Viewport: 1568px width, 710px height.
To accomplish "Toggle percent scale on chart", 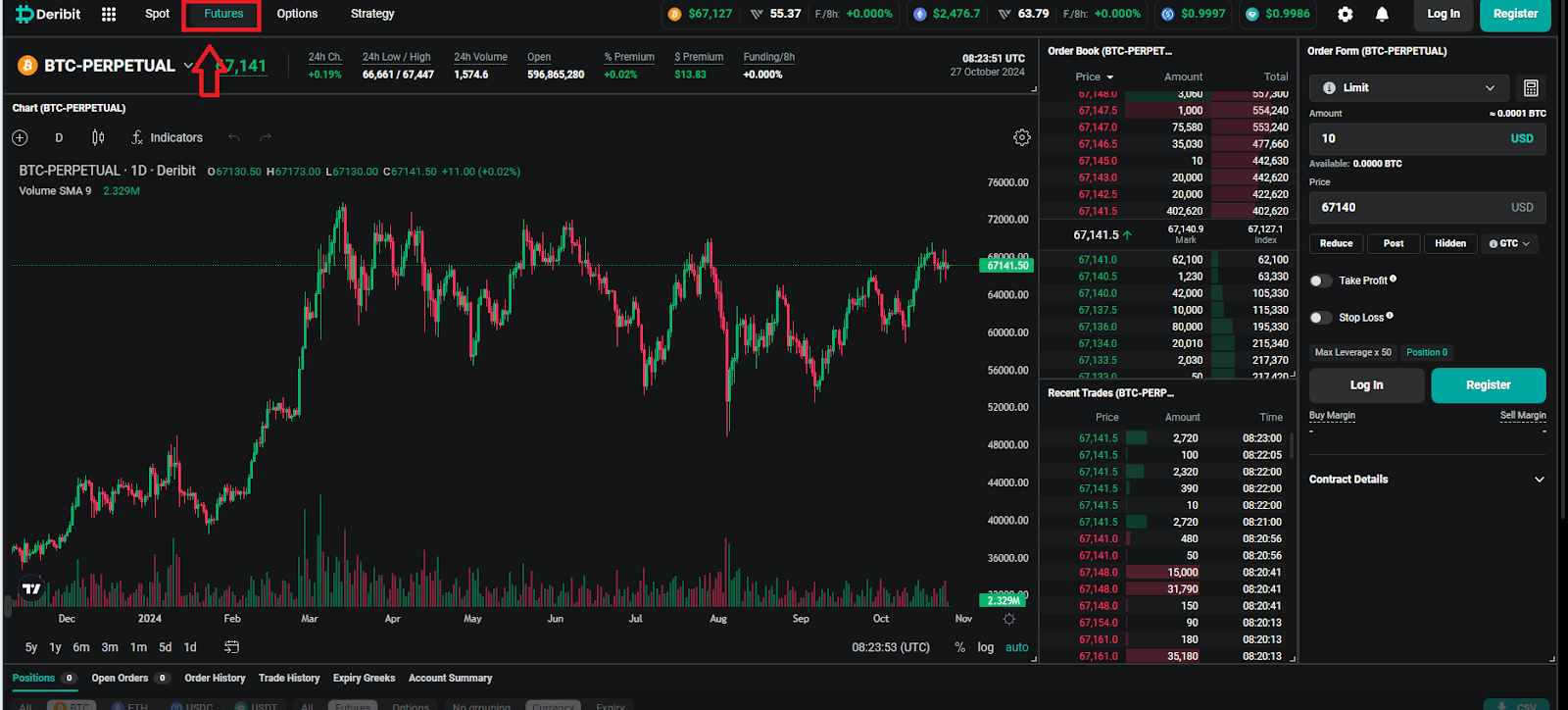I will coord(960,647).
